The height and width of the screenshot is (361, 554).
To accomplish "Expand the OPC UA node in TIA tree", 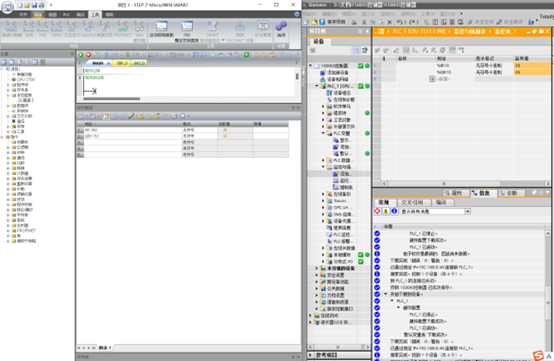I will coord(323,207).
